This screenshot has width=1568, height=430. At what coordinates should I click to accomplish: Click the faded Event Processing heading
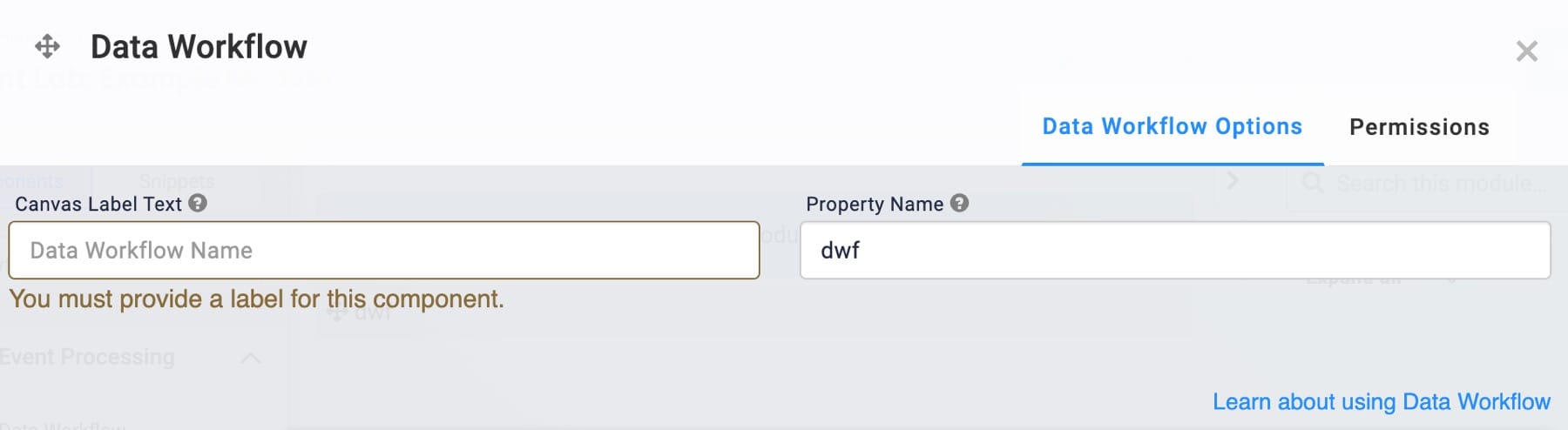[87, 357]
